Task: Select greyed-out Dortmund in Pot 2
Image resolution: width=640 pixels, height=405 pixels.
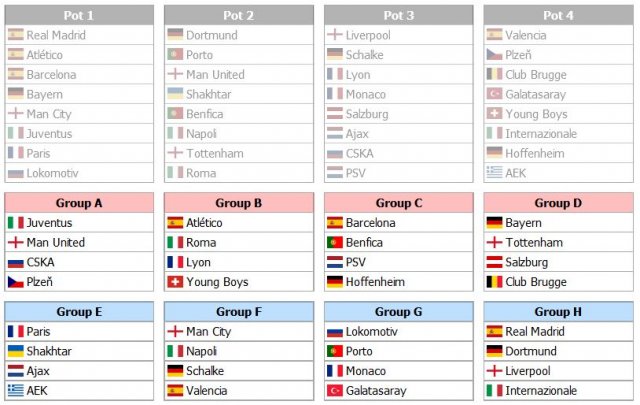Action: click(212, 35)
